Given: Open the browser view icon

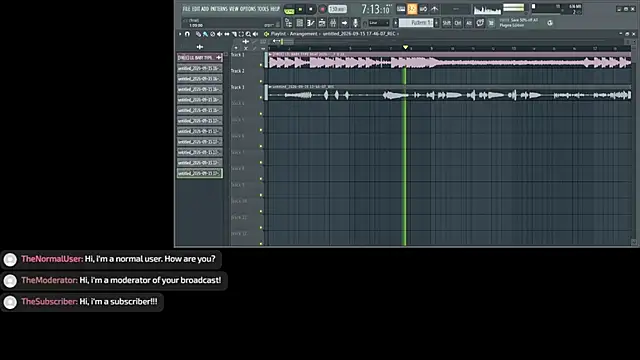Looking at the screenshot, I should [x=289, y=23].
